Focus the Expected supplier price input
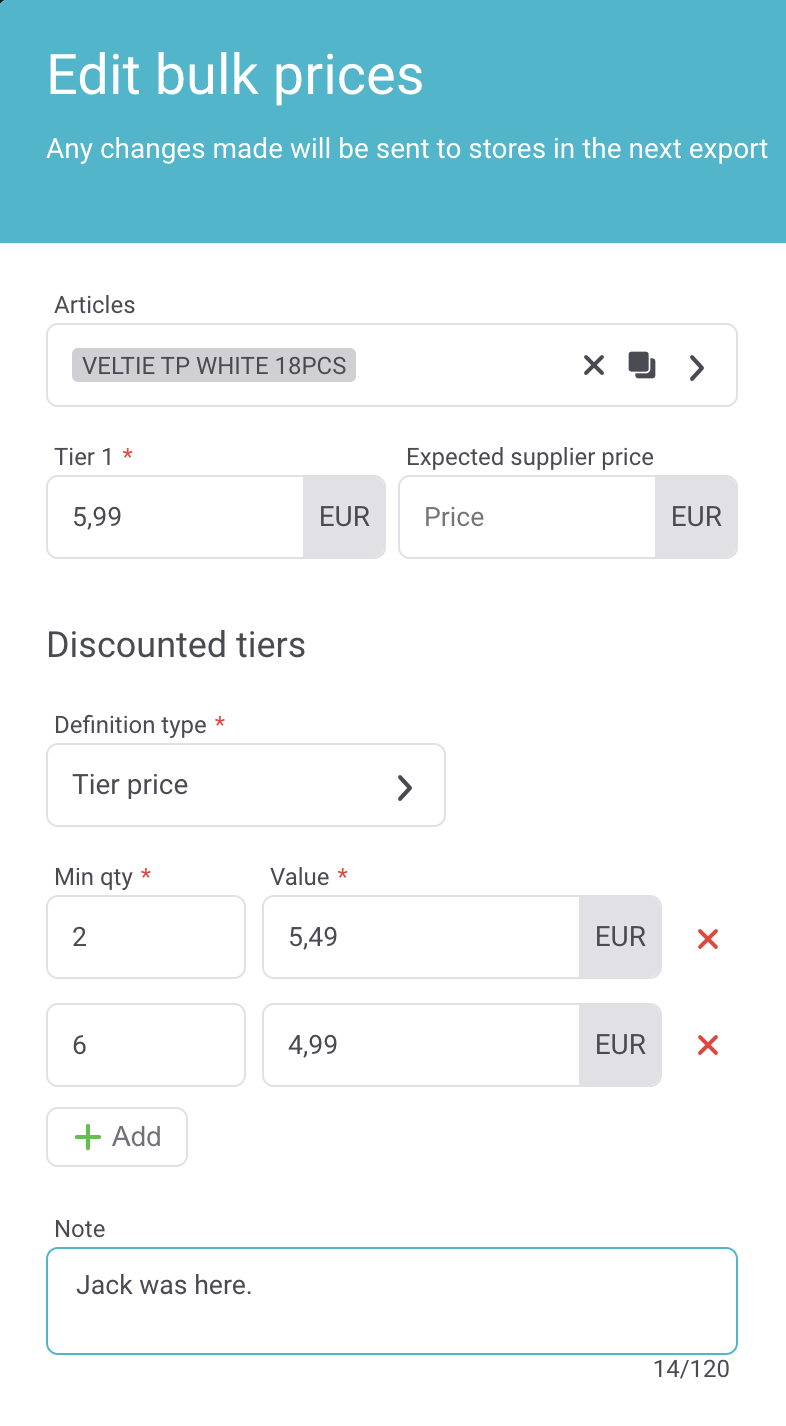This screenshot has height=1426, width=786. tap(526, 517)
